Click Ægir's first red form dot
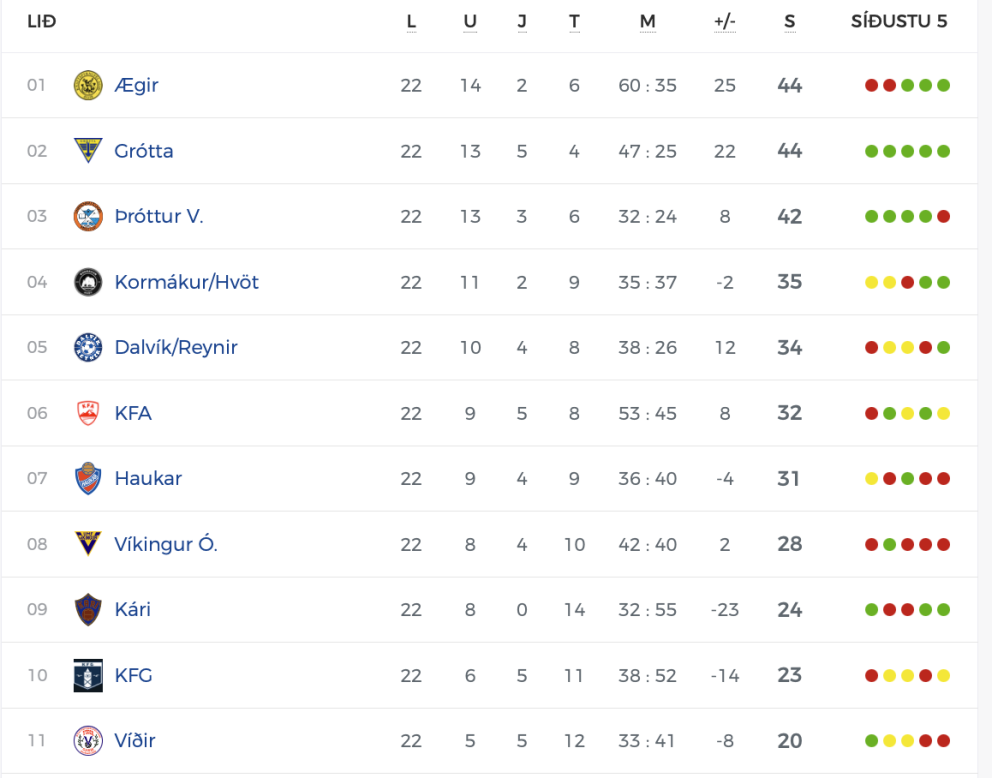The image size is (992, 778). [871, 85]
